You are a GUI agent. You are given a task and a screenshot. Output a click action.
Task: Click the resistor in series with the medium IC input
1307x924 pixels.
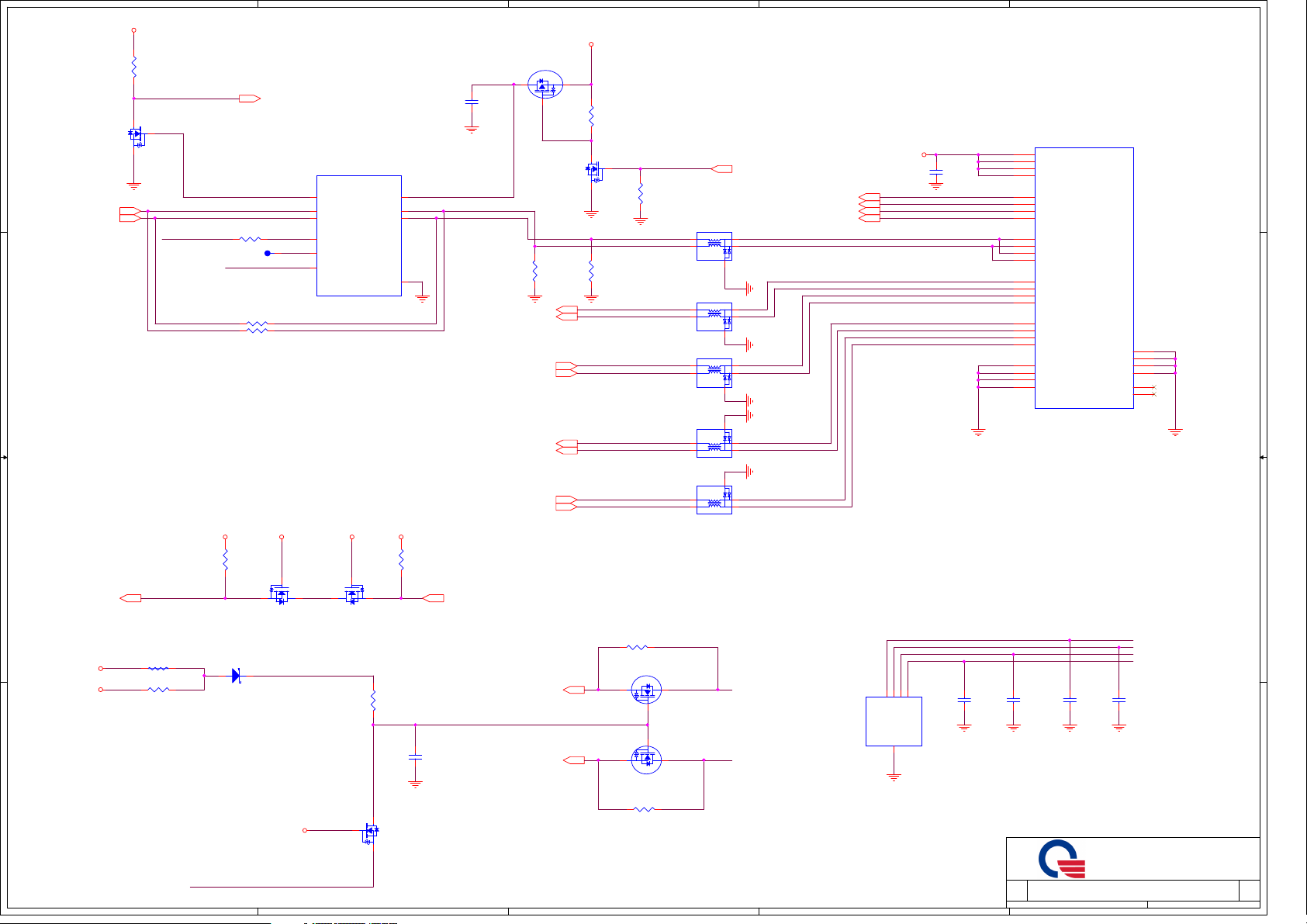[250, 239]
